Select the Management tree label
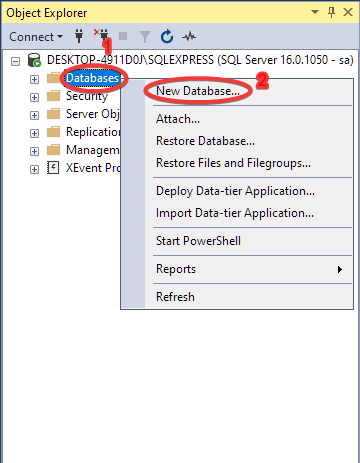 point(93,150)
